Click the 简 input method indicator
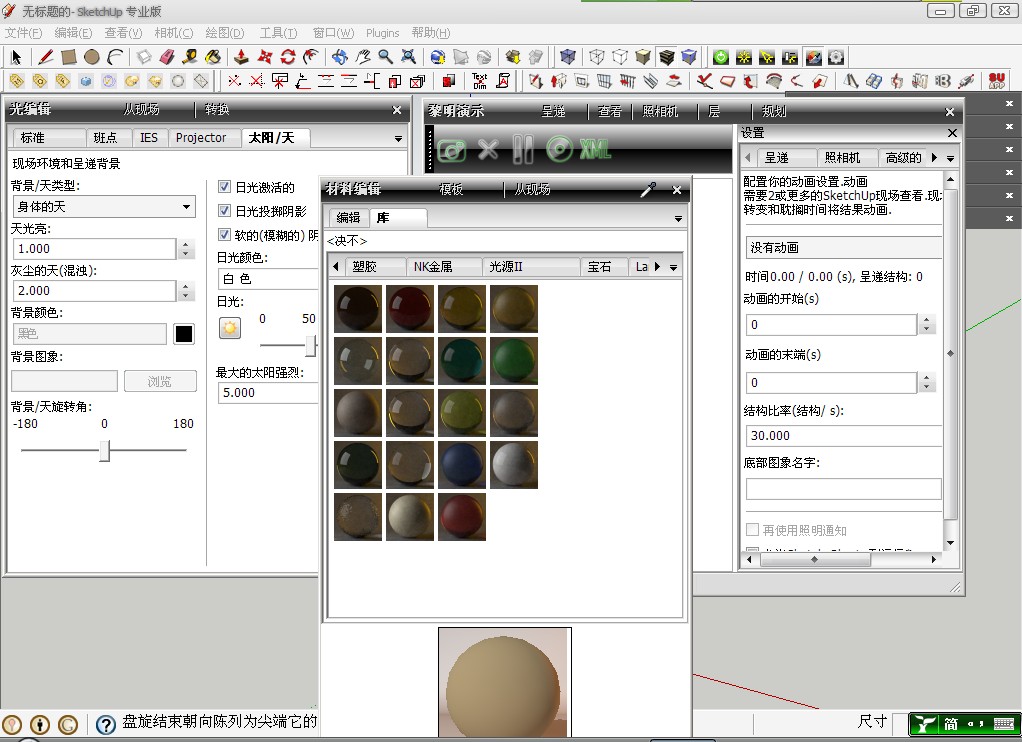1022x742 pixels. (x=951, y=724)
